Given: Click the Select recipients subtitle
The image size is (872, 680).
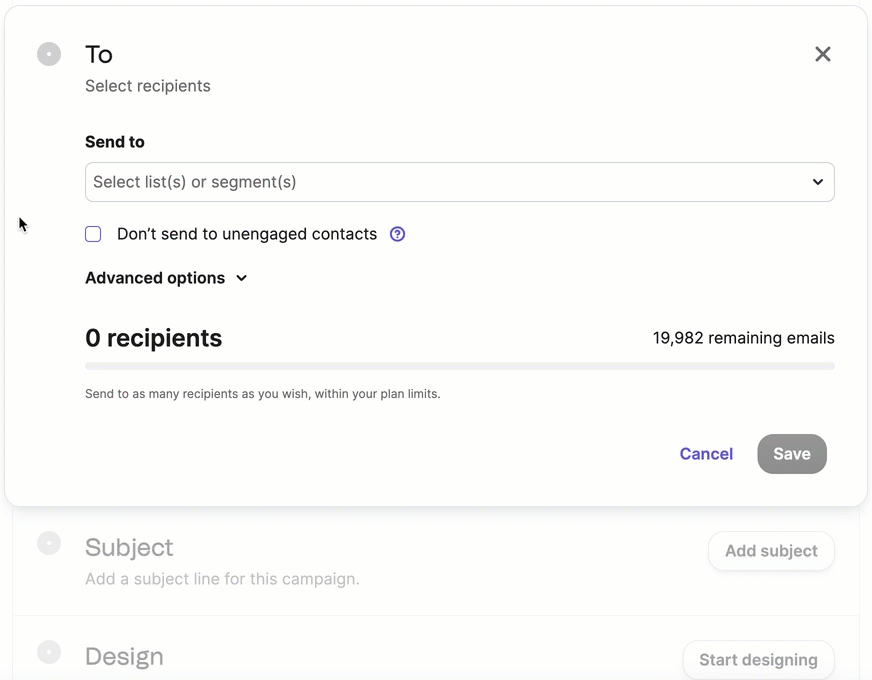Looking at the screenshot, I should pos(147,86).
